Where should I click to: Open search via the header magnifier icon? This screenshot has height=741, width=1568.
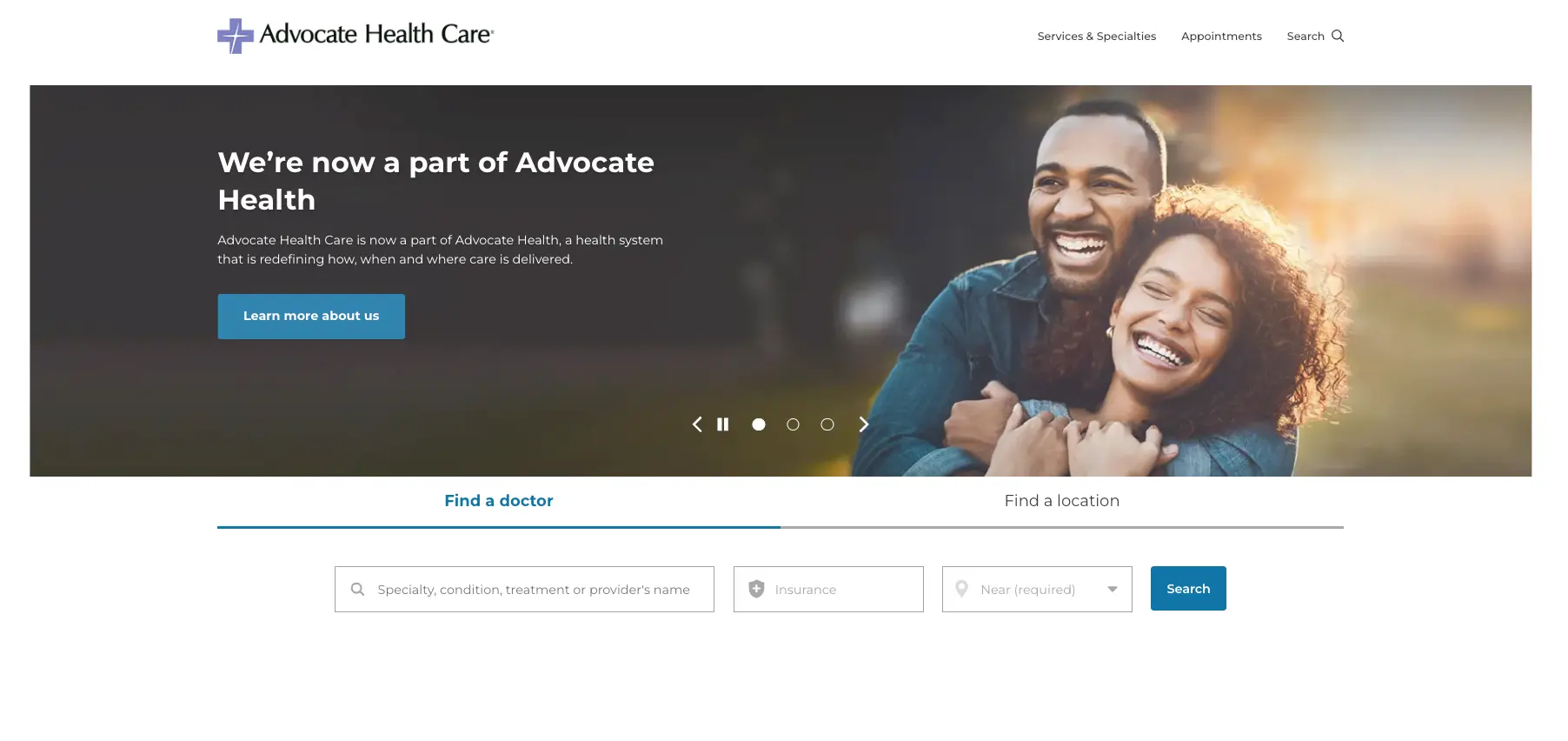point(1338,36)
